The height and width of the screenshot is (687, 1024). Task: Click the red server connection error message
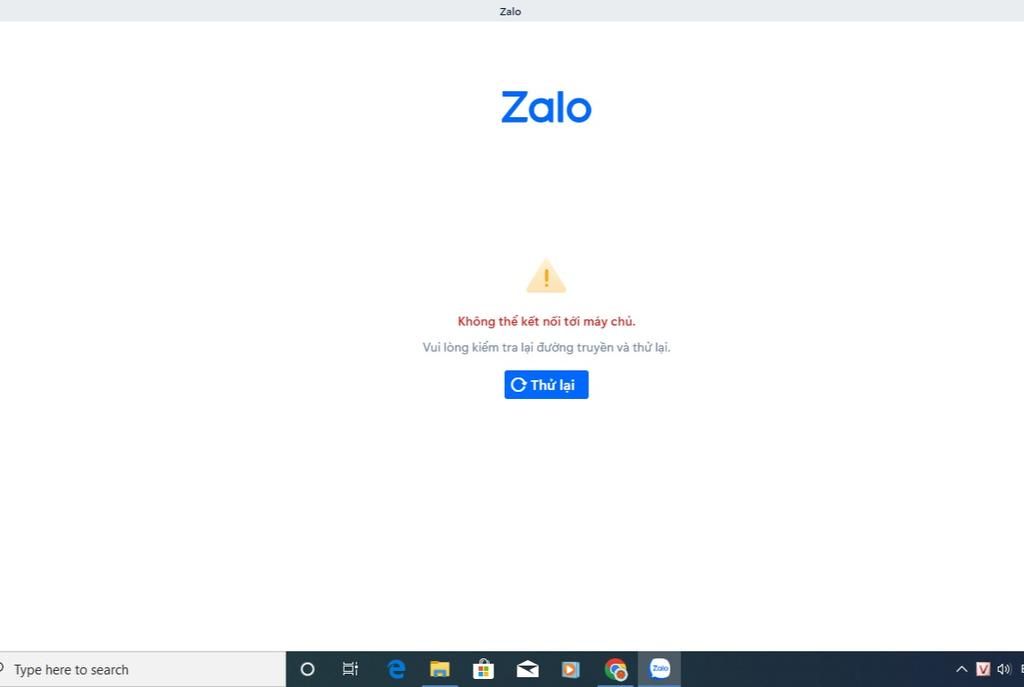[546, 321]
